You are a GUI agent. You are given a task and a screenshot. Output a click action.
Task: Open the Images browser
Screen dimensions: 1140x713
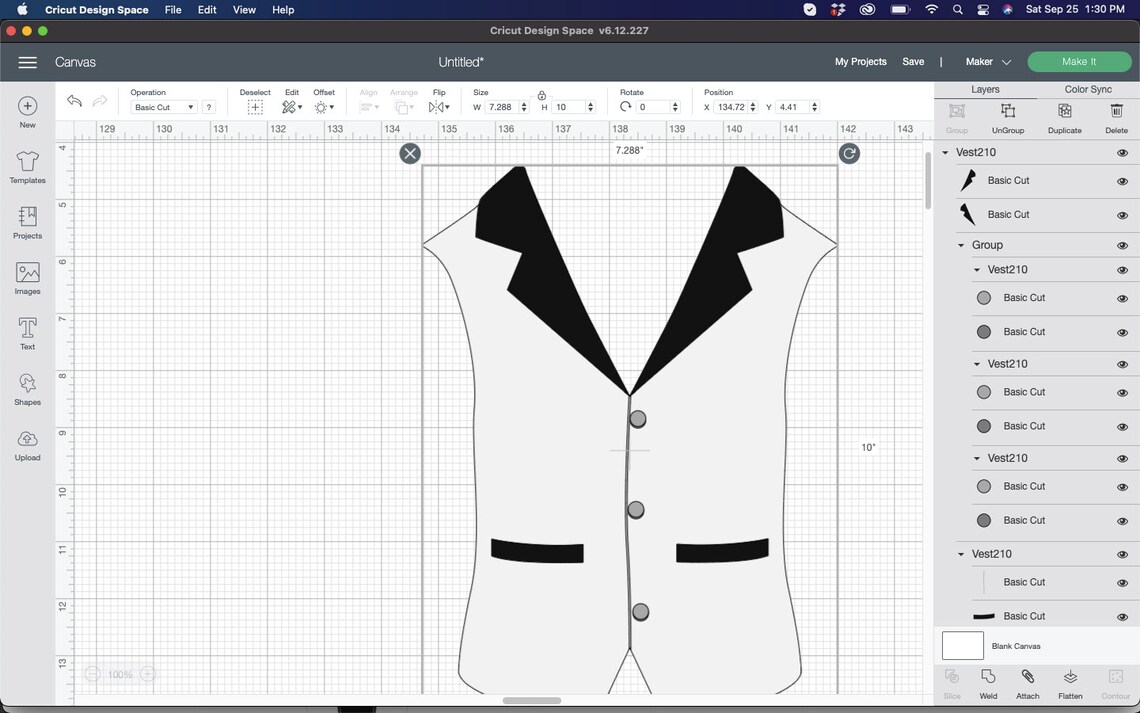[27, 277]
